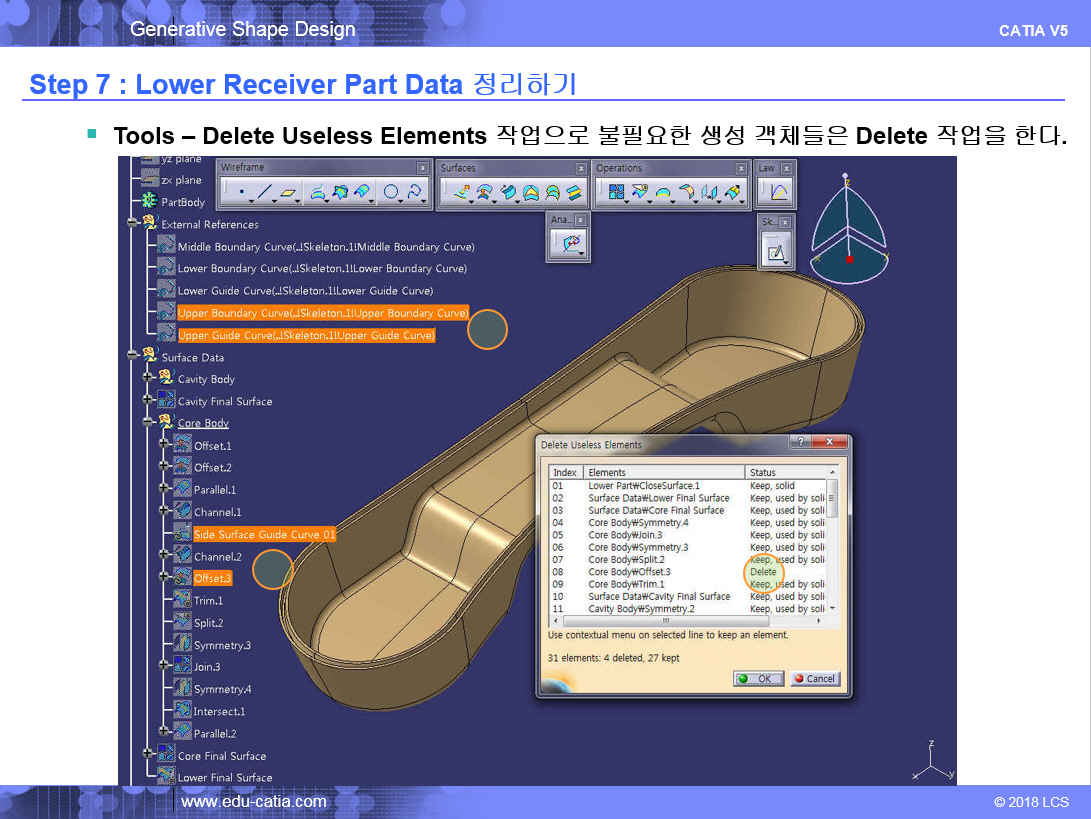Screen dimensions: 1091x819
Task: Close the Surfaces toolbar panel
Action: pos(580,168)
